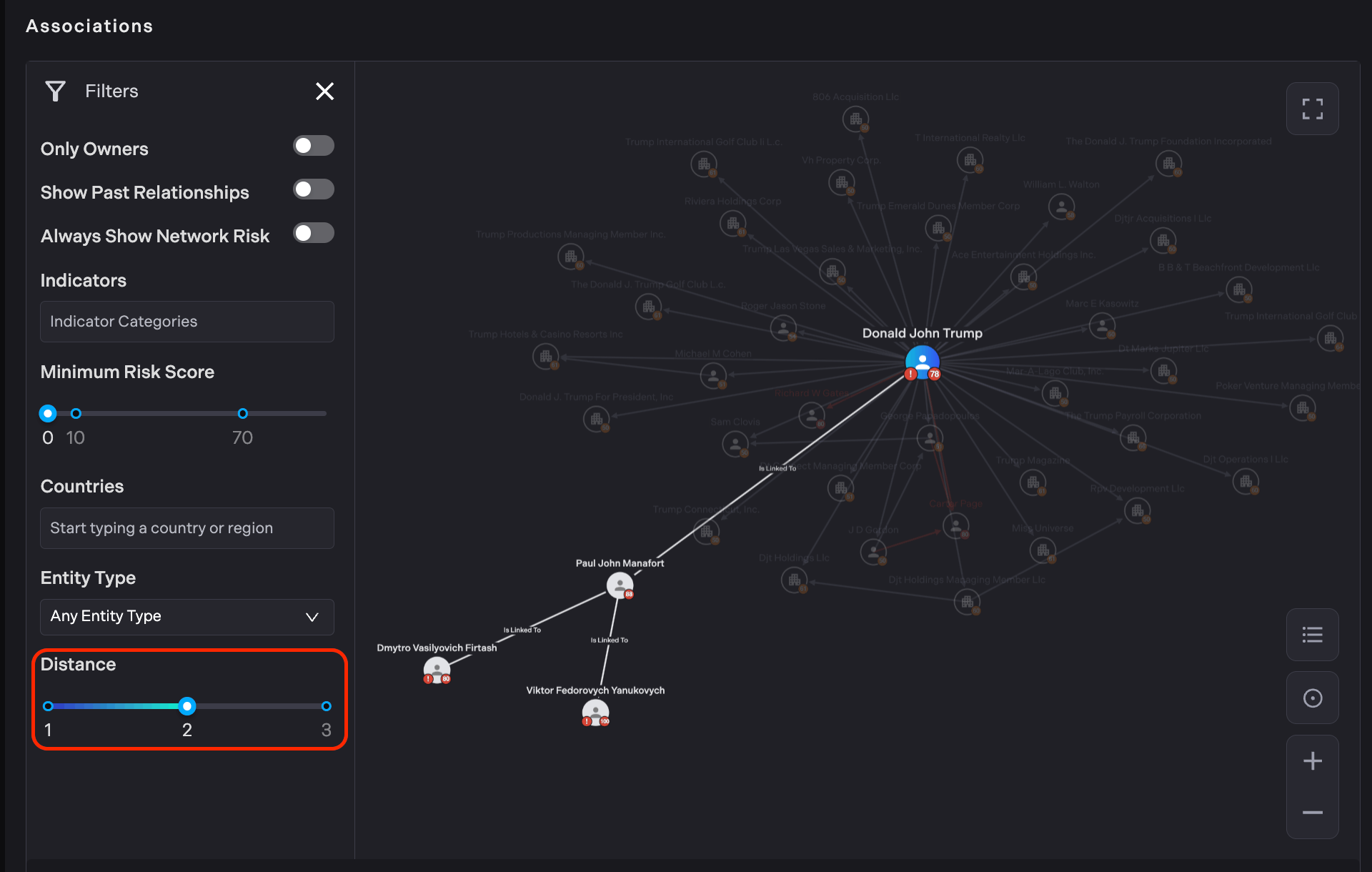The height and width of the screenshot is (872, 1372).
Task: Open the list view icon
Action: click(x=1312, y=635)
